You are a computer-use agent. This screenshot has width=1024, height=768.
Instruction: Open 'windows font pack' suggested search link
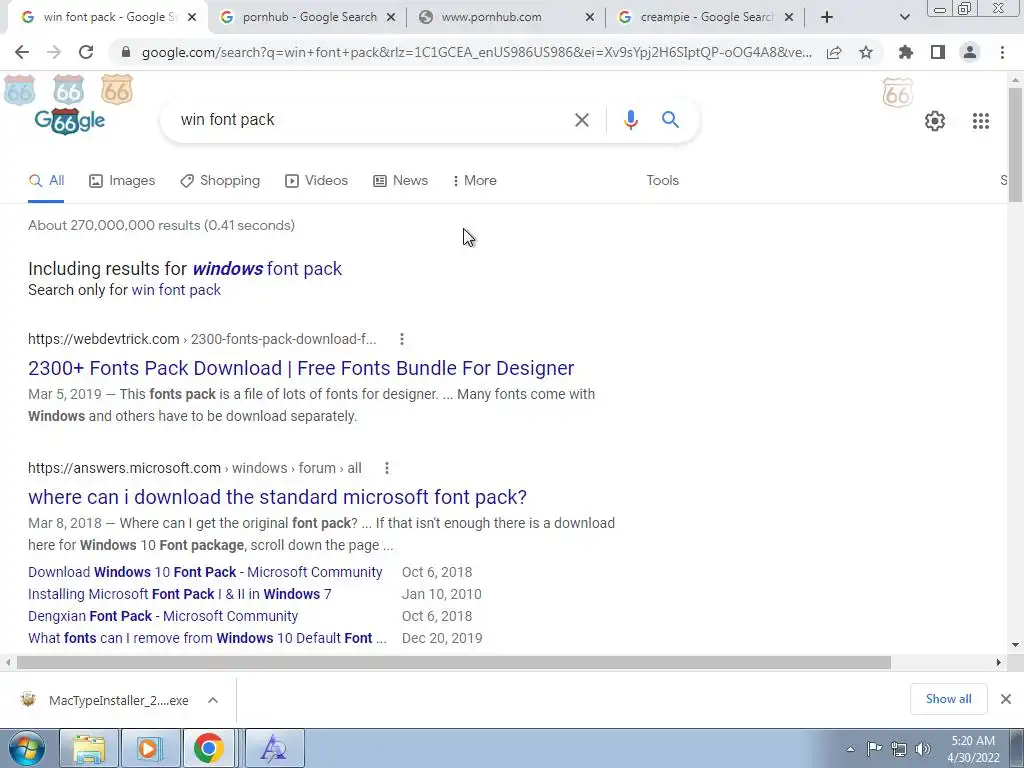[267, 268]
